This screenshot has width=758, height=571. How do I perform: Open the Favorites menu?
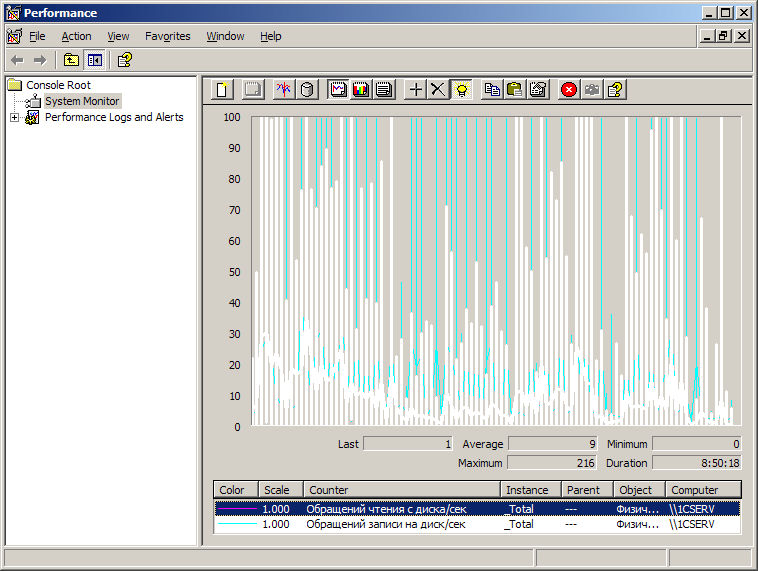167,36
